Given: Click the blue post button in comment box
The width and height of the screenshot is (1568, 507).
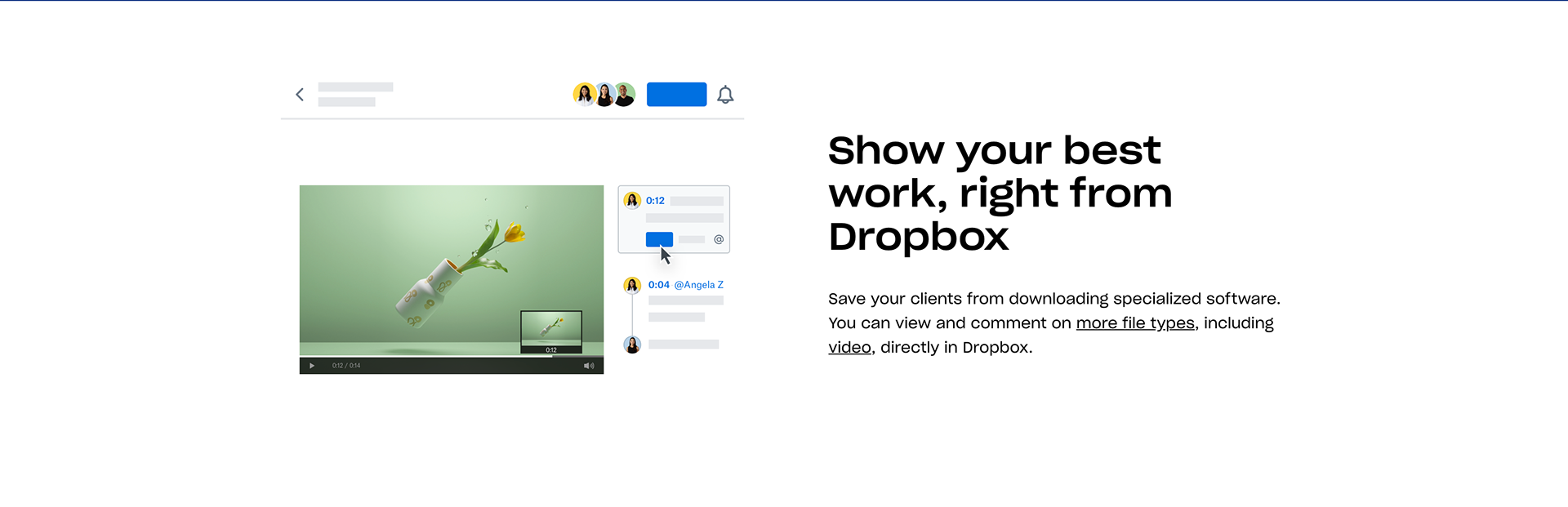Looking at the screenshot, I should [659, 239].
